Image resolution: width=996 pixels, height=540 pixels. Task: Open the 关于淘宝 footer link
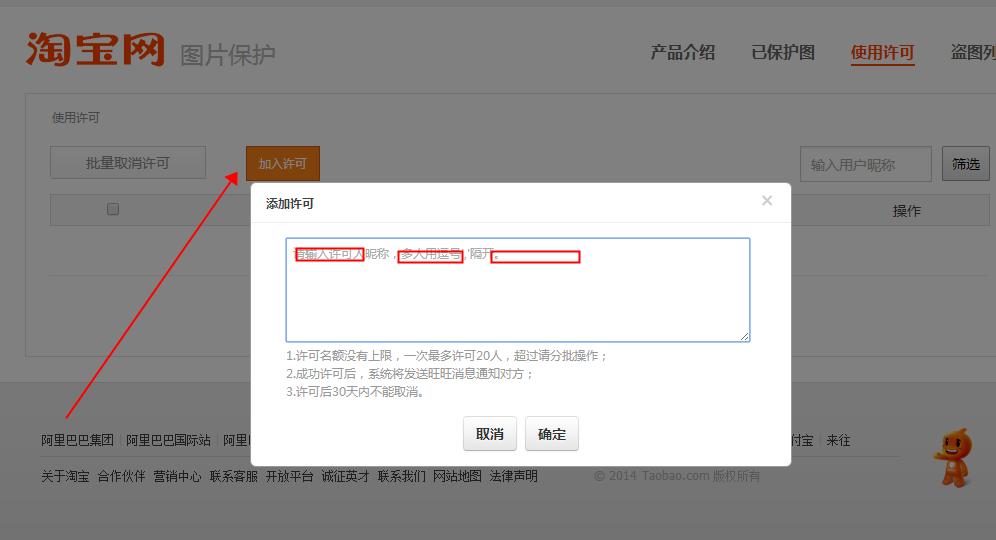point(65,476)
